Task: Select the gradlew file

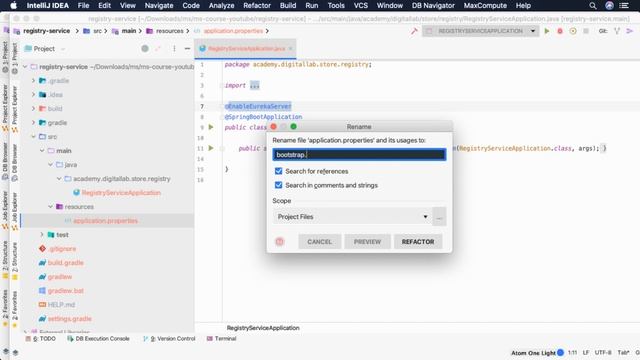Action: click(60, 277)
